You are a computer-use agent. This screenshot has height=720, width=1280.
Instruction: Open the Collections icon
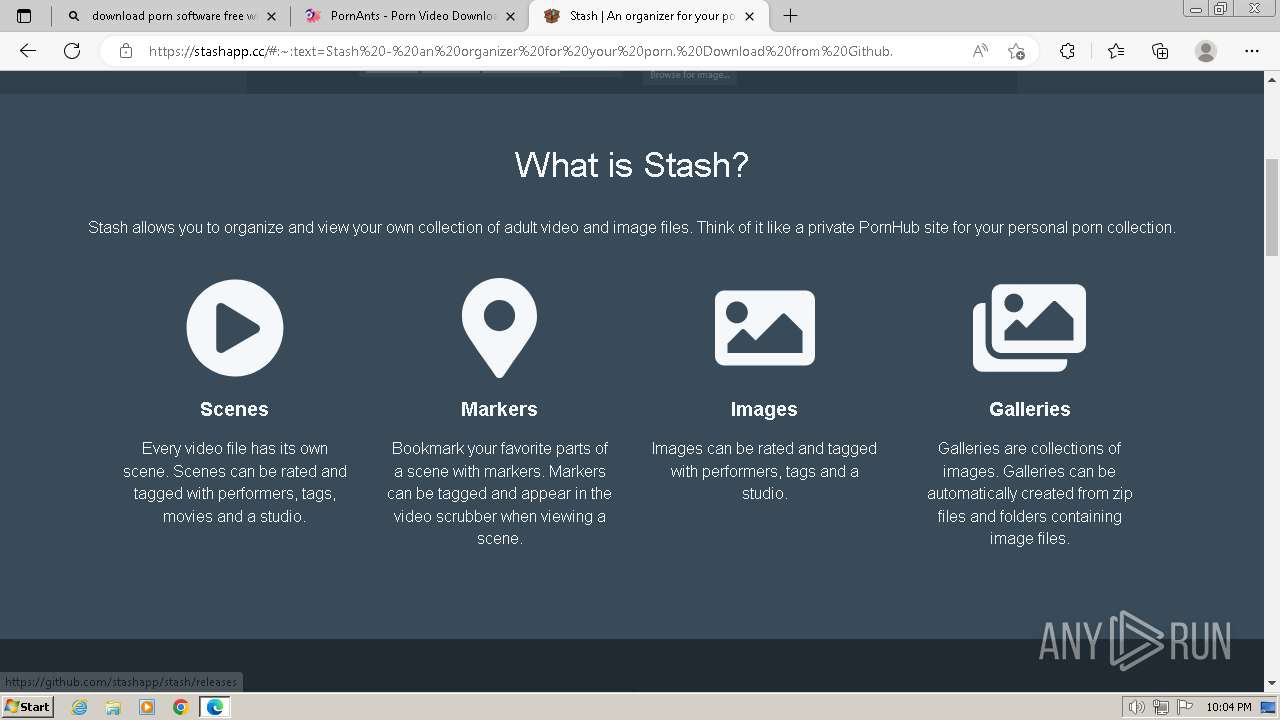1160,51
